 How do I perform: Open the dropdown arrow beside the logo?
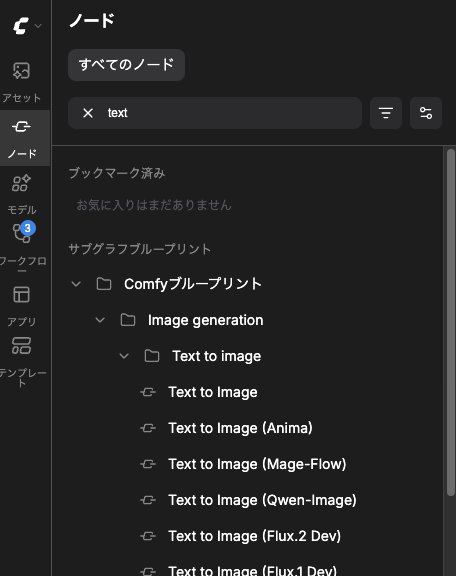pos(38,26)
